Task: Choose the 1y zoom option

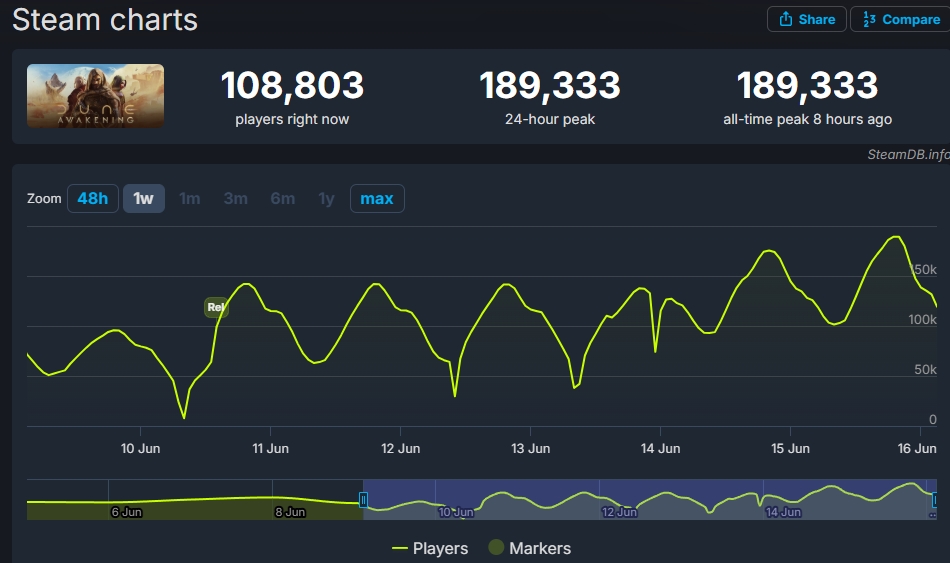Action: click(327, 198)
